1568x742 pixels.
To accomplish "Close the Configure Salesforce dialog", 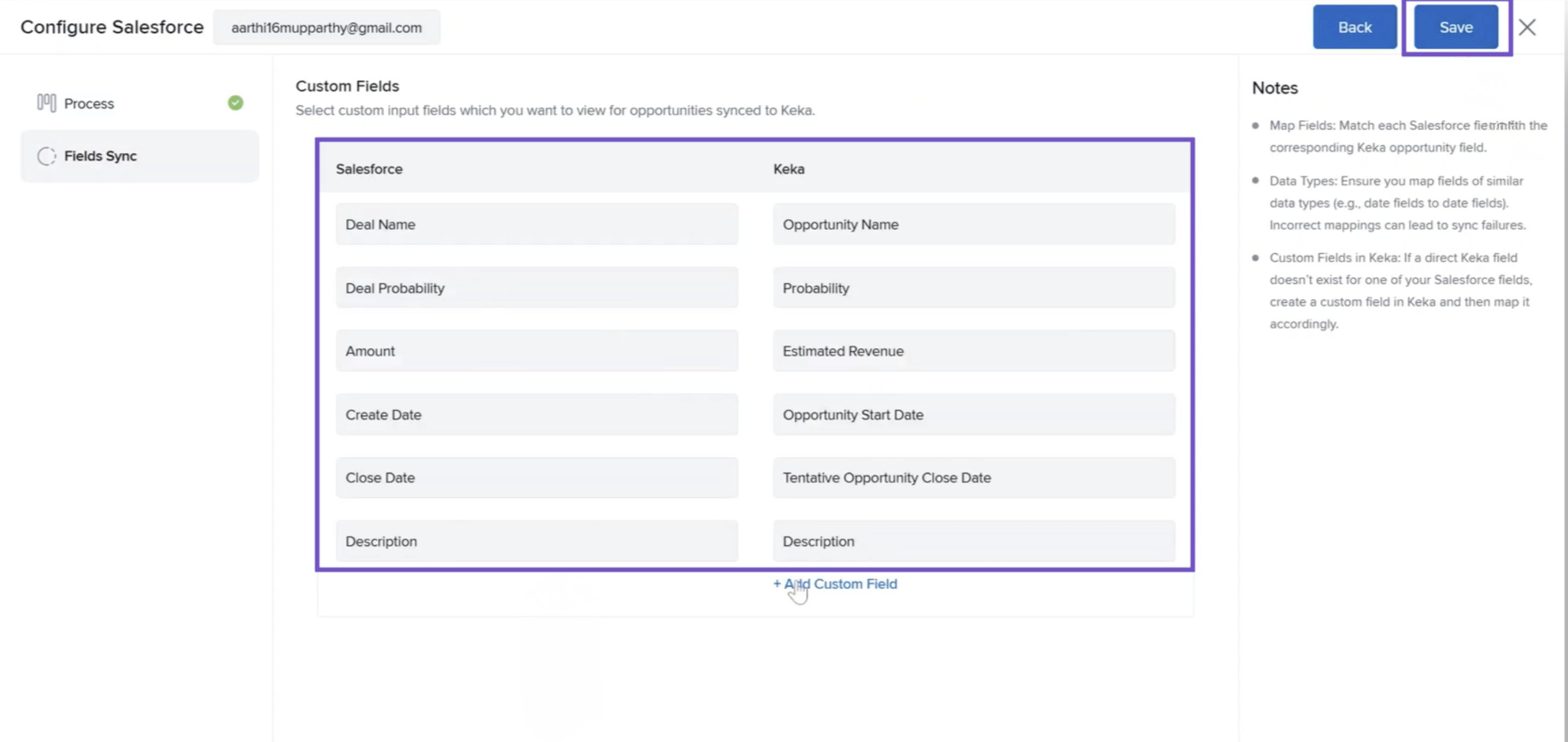I will click(1527, 27).
